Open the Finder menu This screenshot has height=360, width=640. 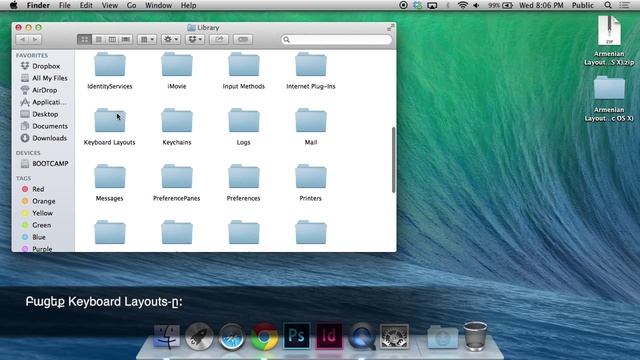point(38,5)
